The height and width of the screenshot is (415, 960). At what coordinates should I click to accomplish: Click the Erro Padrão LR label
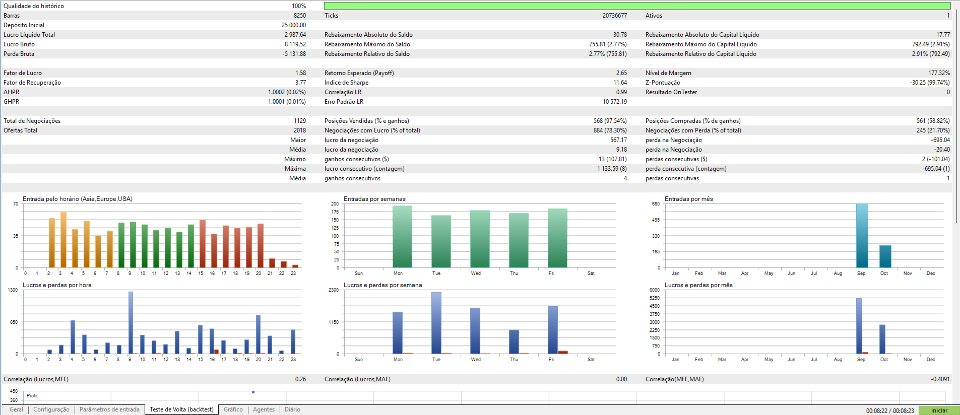pyautogui.click(x=345, y=102)
